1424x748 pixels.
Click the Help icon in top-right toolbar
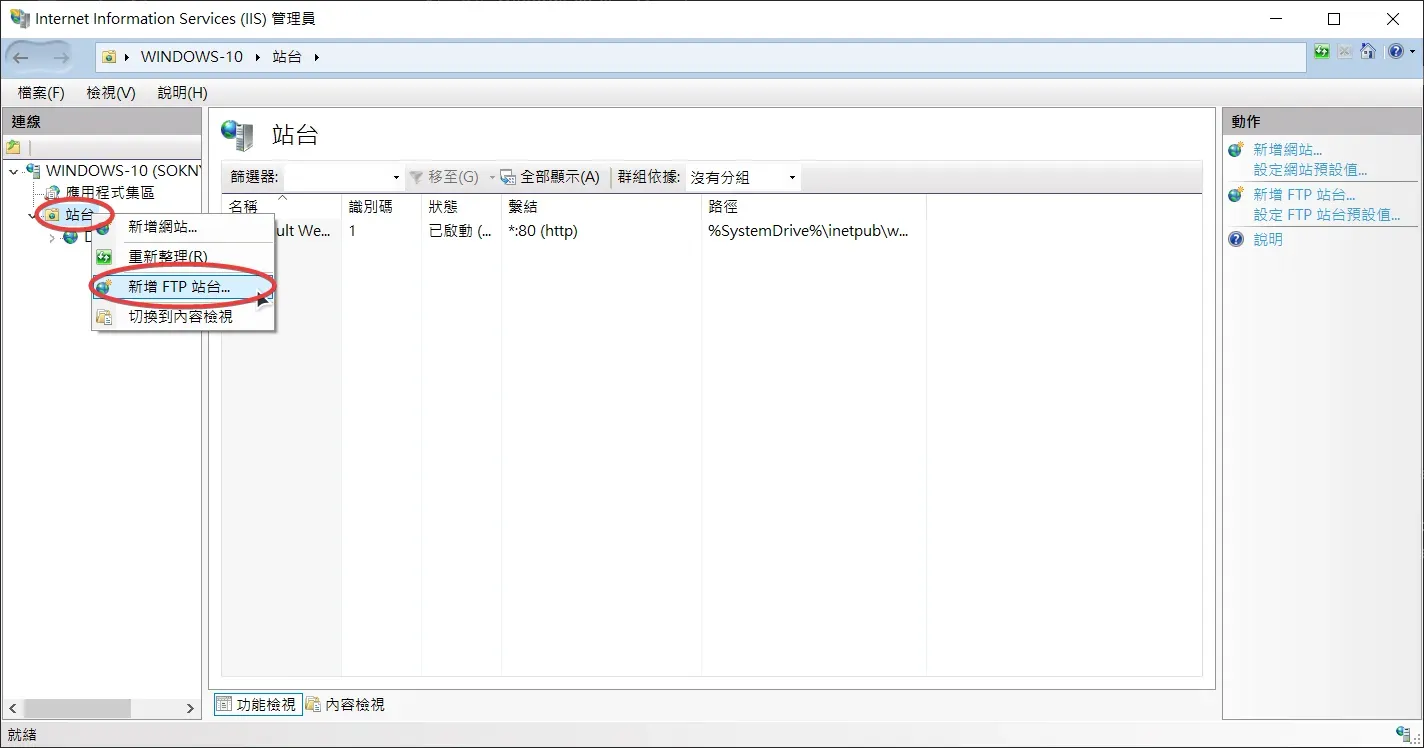[1395, 52]
